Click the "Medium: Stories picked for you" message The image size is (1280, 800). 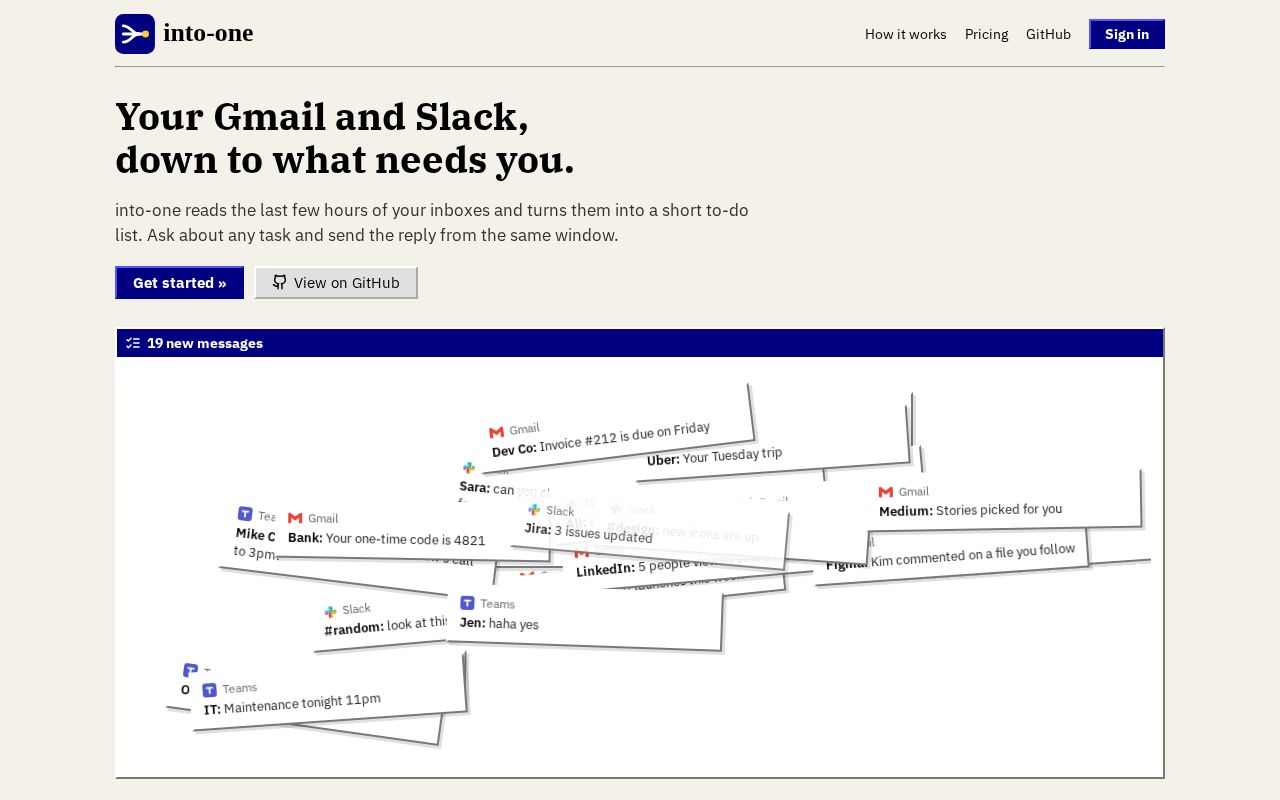(970, 510)
